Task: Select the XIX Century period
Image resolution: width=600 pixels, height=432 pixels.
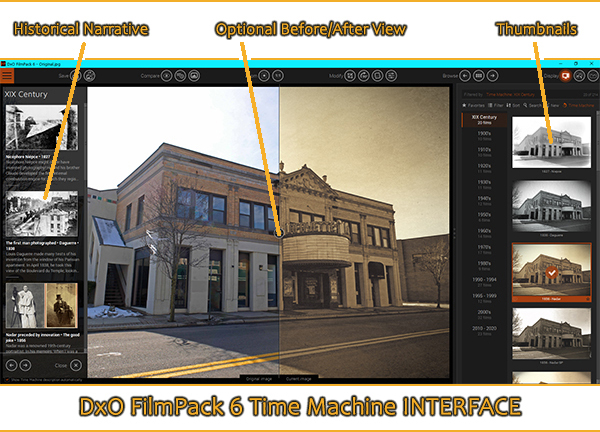Action: click(x=484, y=120)
